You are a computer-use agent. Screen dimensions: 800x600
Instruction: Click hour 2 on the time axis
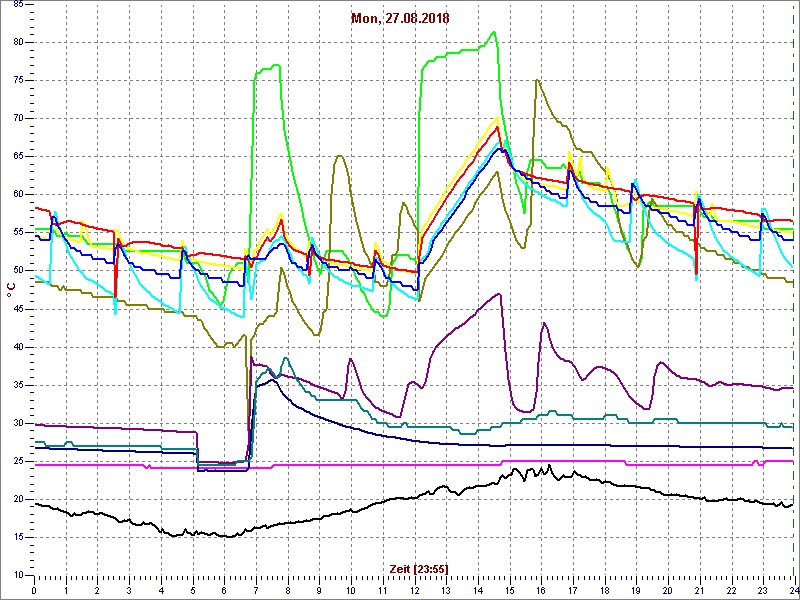click(97, 590)
